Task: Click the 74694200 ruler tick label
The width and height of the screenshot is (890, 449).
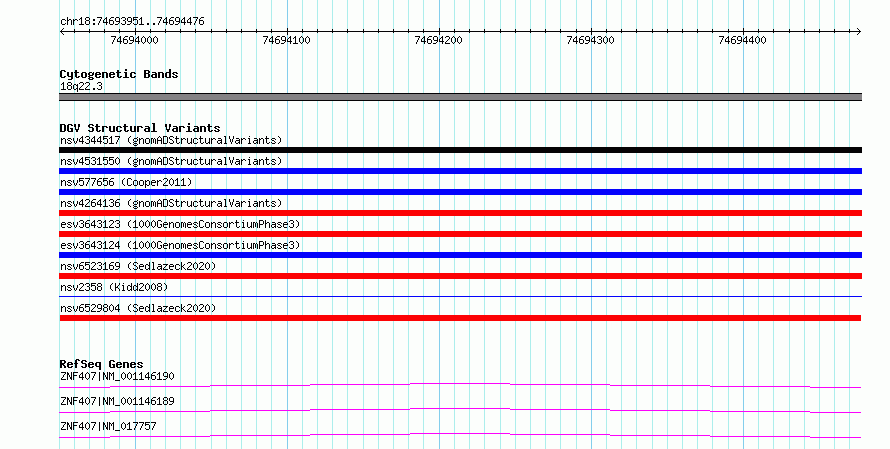Action: pos(439,40)
